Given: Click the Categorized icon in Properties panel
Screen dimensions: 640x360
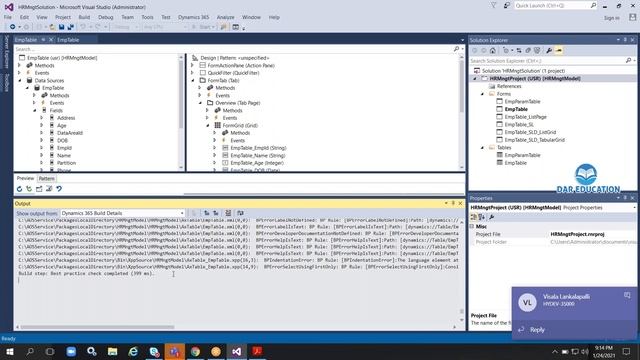Looking at the screenshot, I should [x=474, y=217].
